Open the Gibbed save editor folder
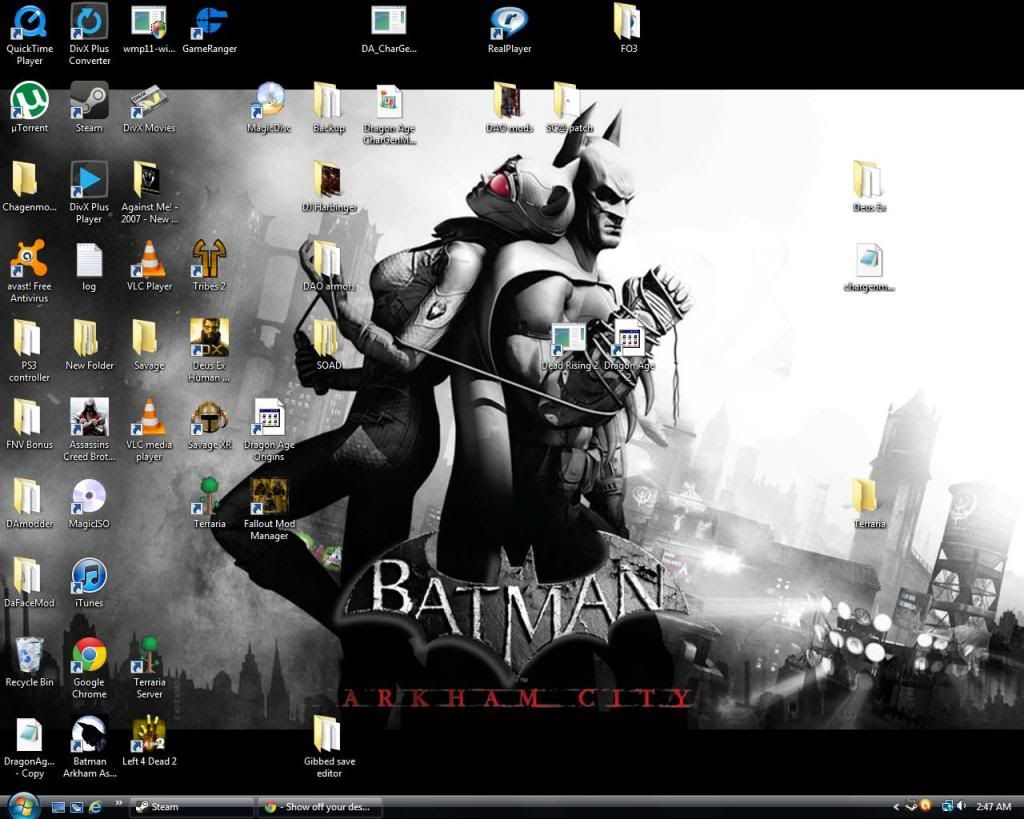 pyautogui.click(x=328, y=736)
